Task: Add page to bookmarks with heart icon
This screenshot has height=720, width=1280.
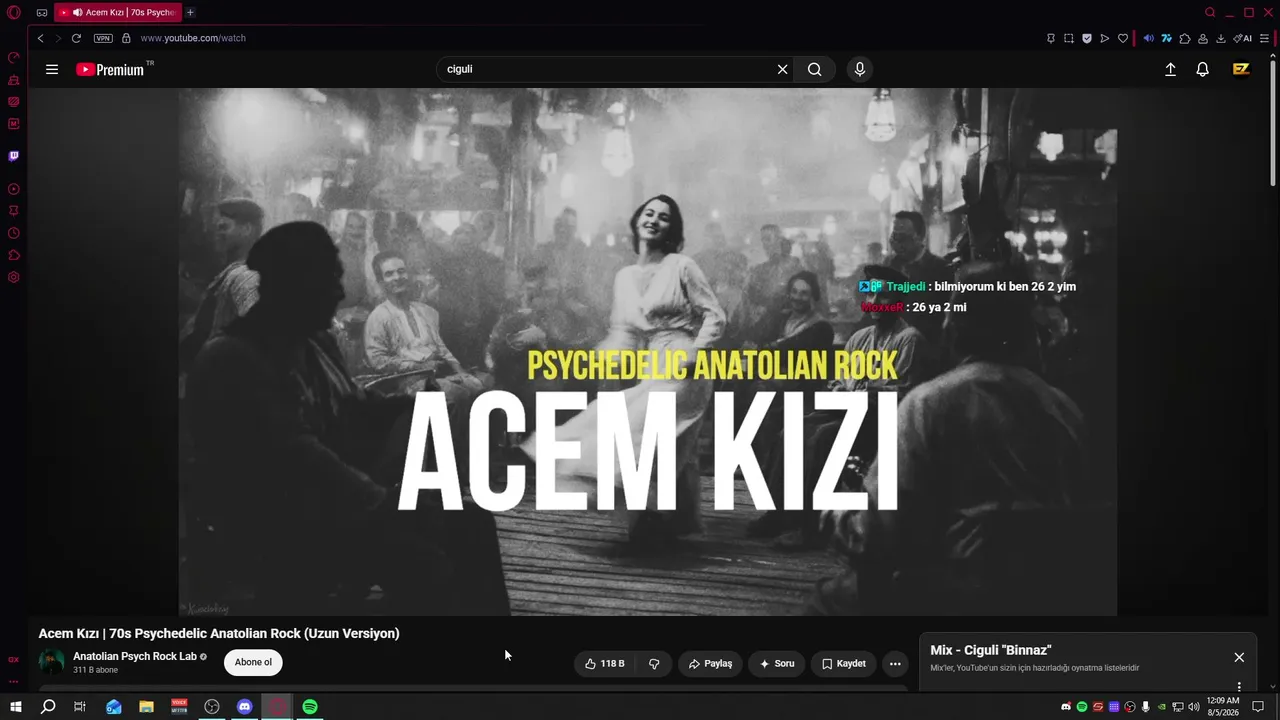Action: pos(1123,38)
